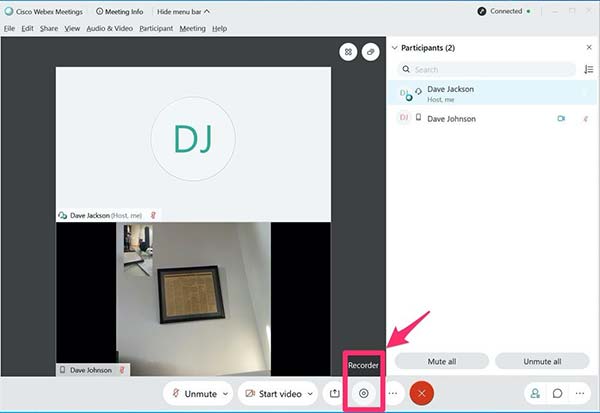Click Unmute all button
This screenshot has width=600, height=413.
pyautogui.click(x=542, y=361)
